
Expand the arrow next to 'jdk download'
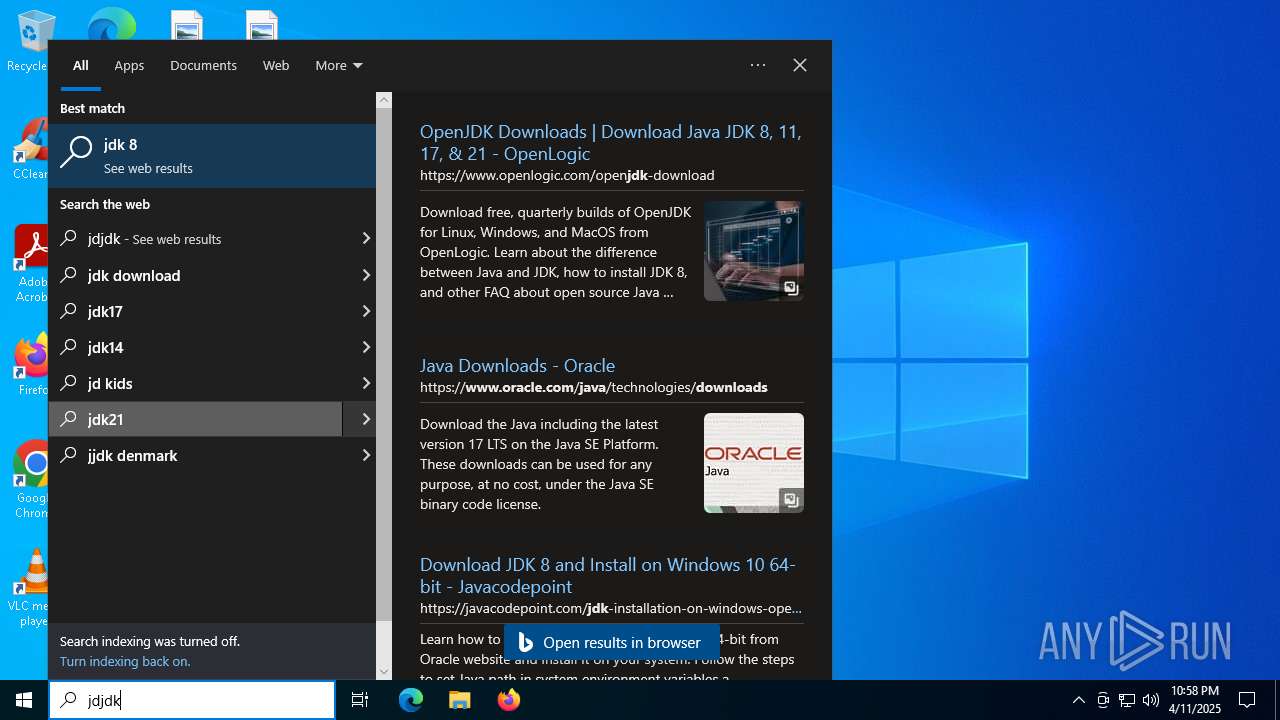pos(365,275)
